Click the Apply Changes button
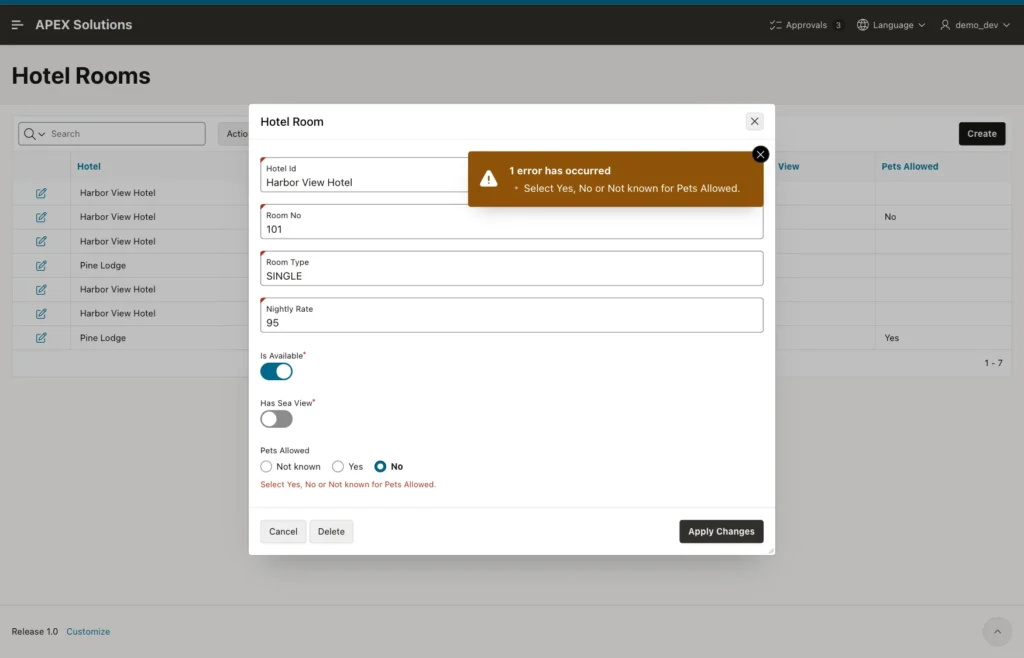Viewport: 1024px width, 658px height. (721, 531)
